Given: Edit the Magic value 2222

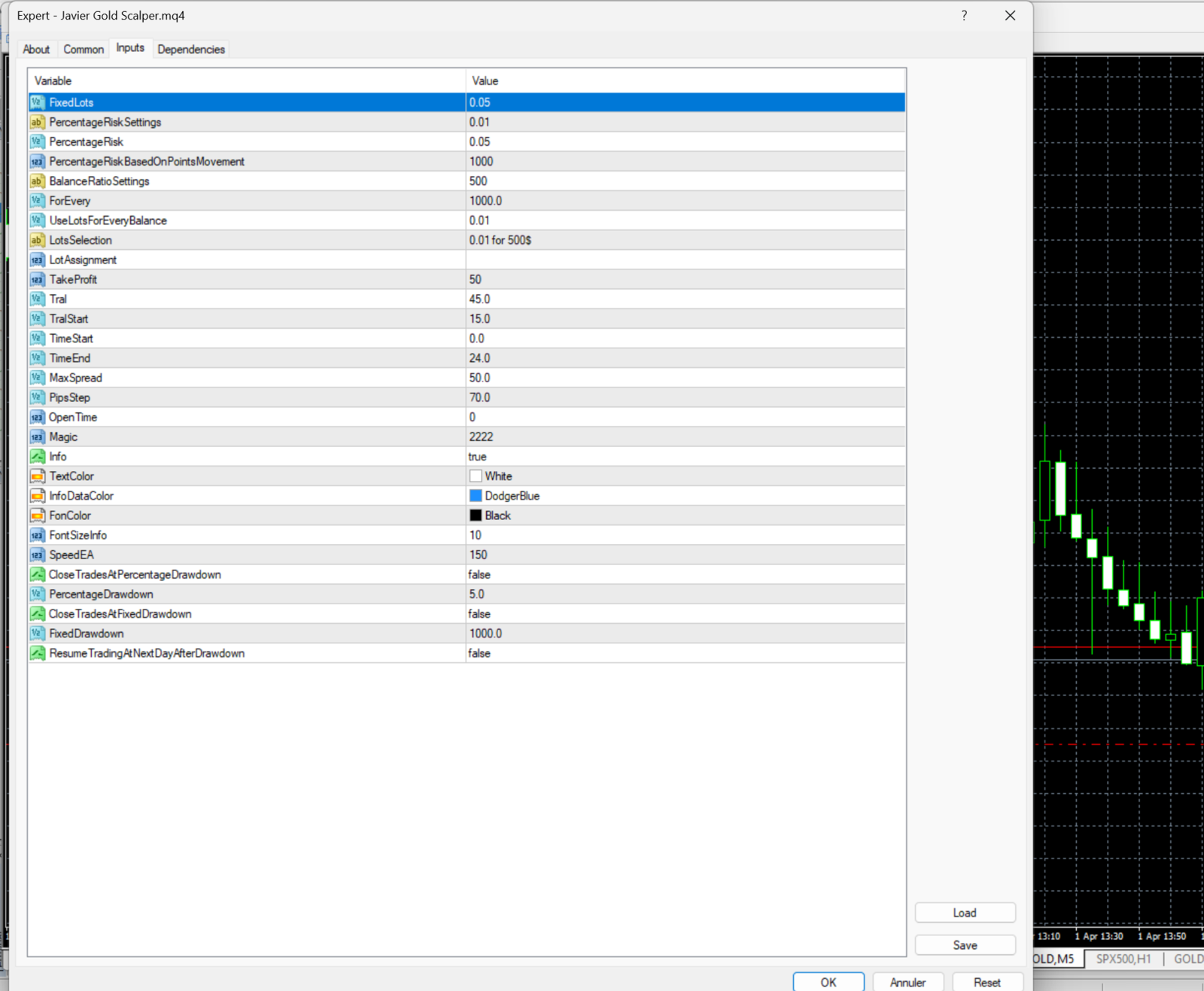Looking at the screenshot, I should (x=686, y=436).
